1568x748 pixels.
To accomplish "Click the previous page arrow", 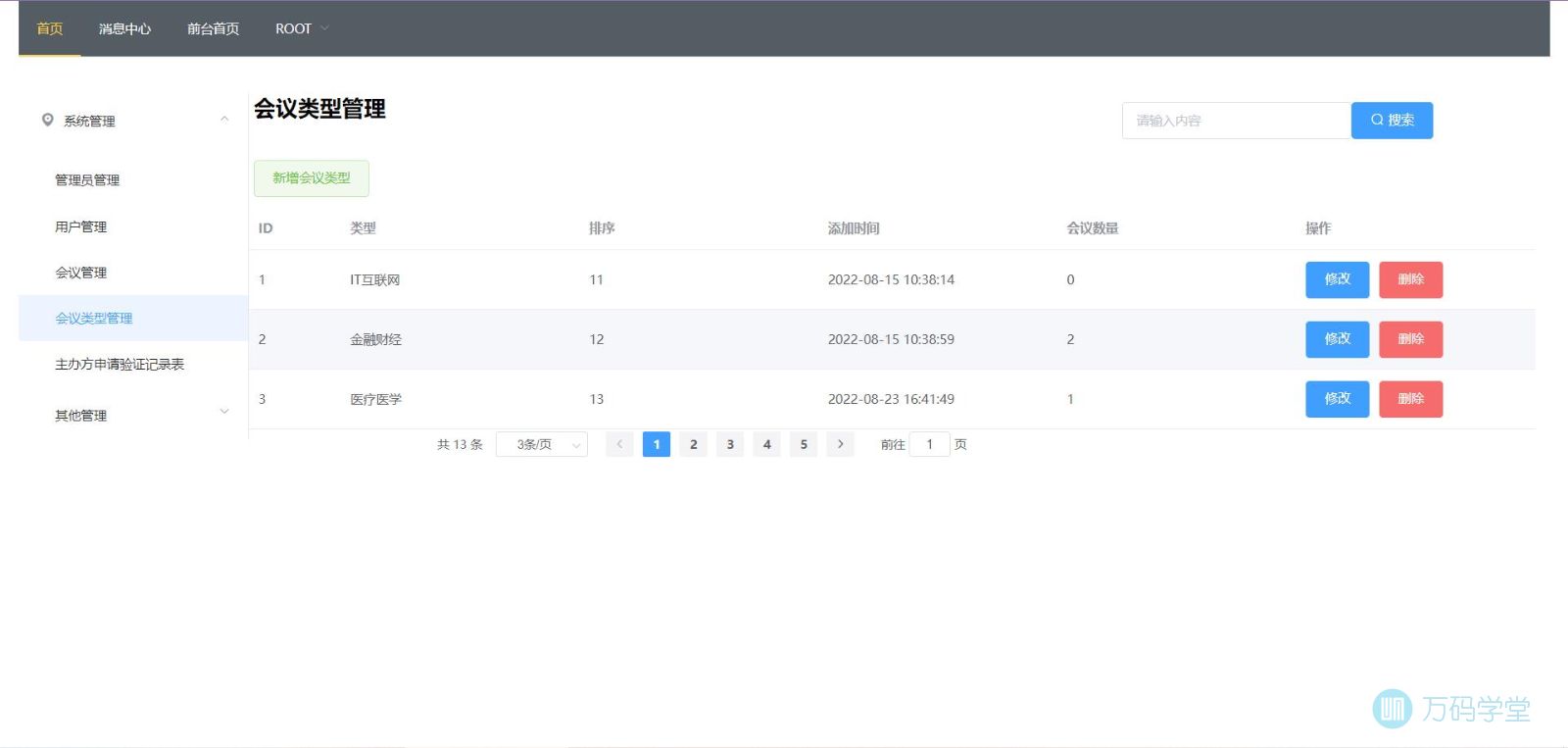I will pos(619,444).
